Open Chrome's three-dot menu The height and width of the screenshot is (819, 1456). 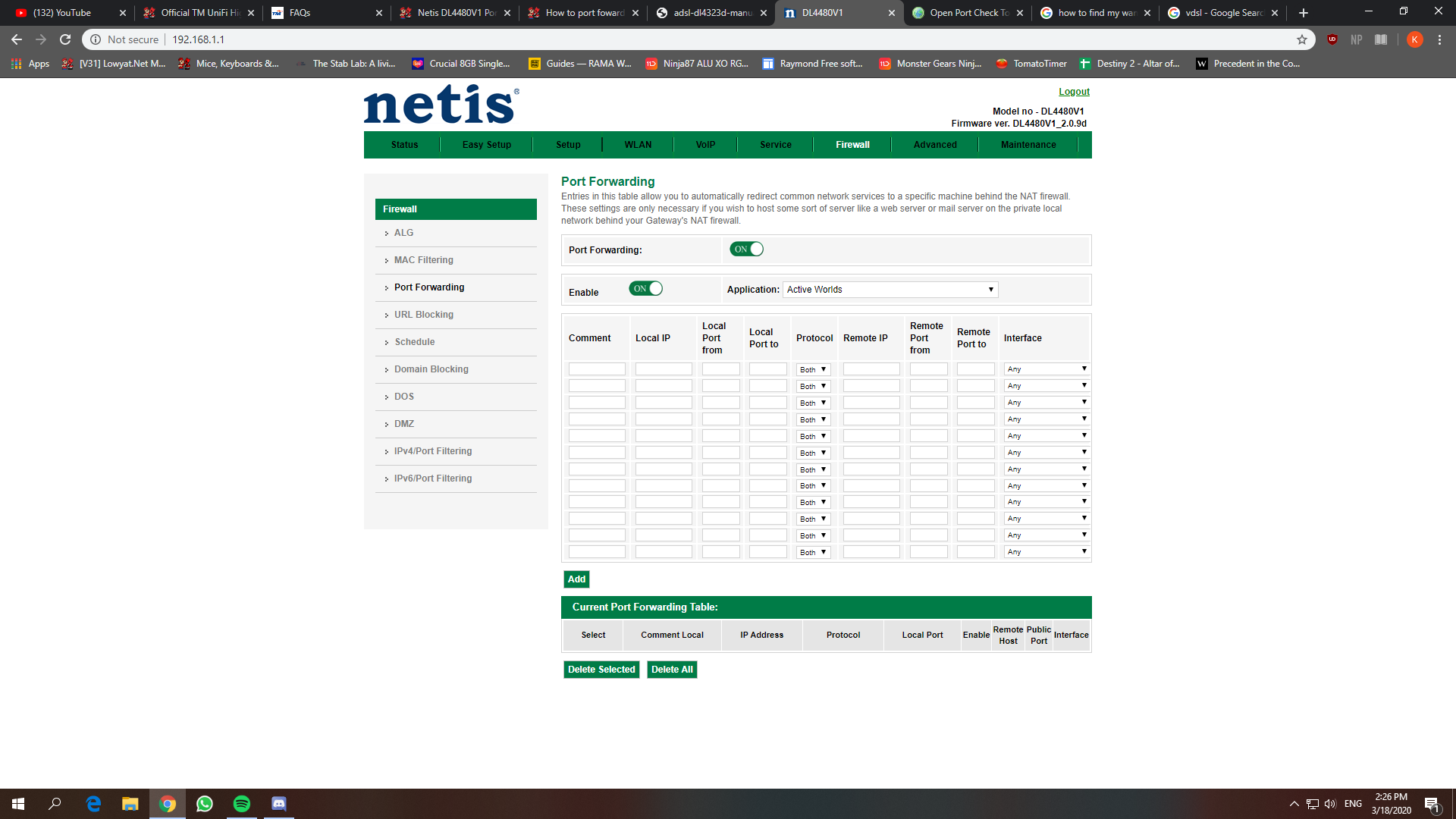[x=1439, y=39]
